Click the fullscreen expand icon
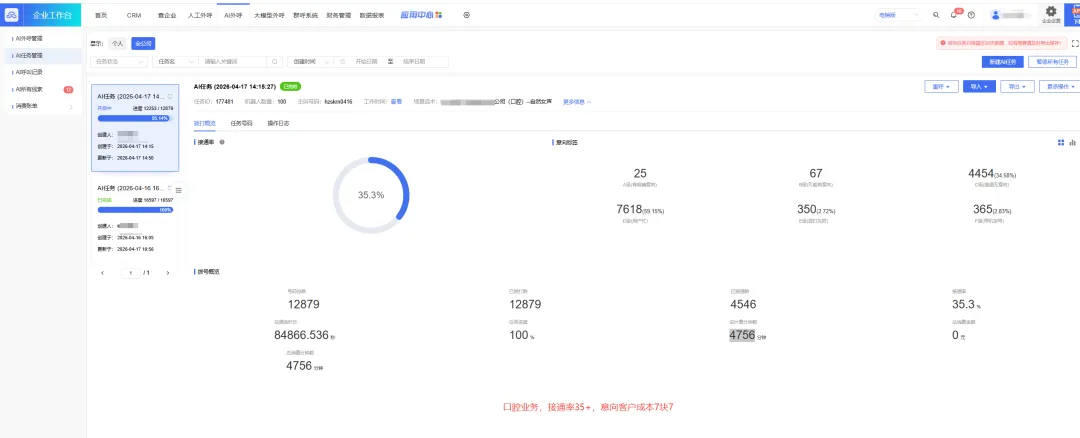This screenshot has width=1080, height=438. point(1075,43)
